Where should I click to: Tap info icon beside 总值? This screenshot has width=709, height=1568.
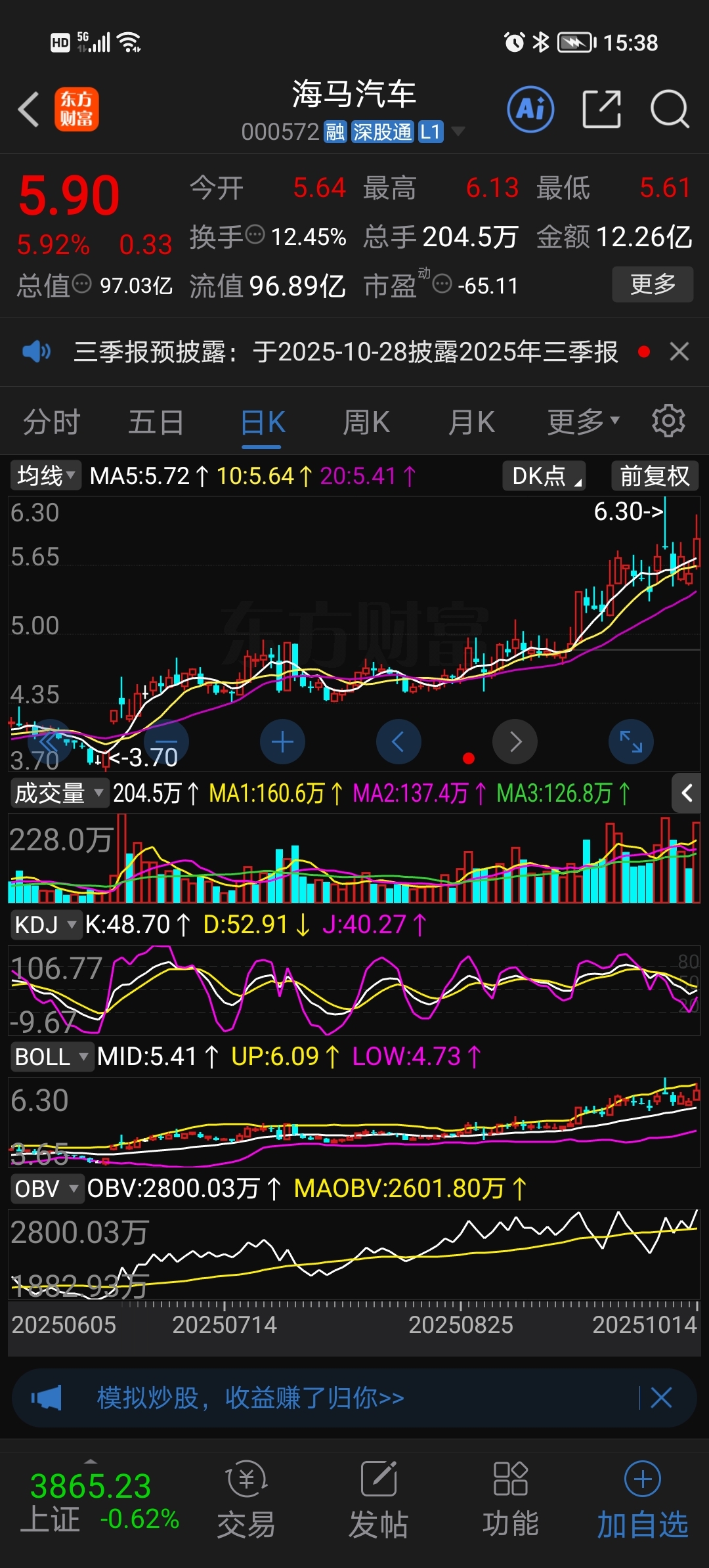point(81,284)
